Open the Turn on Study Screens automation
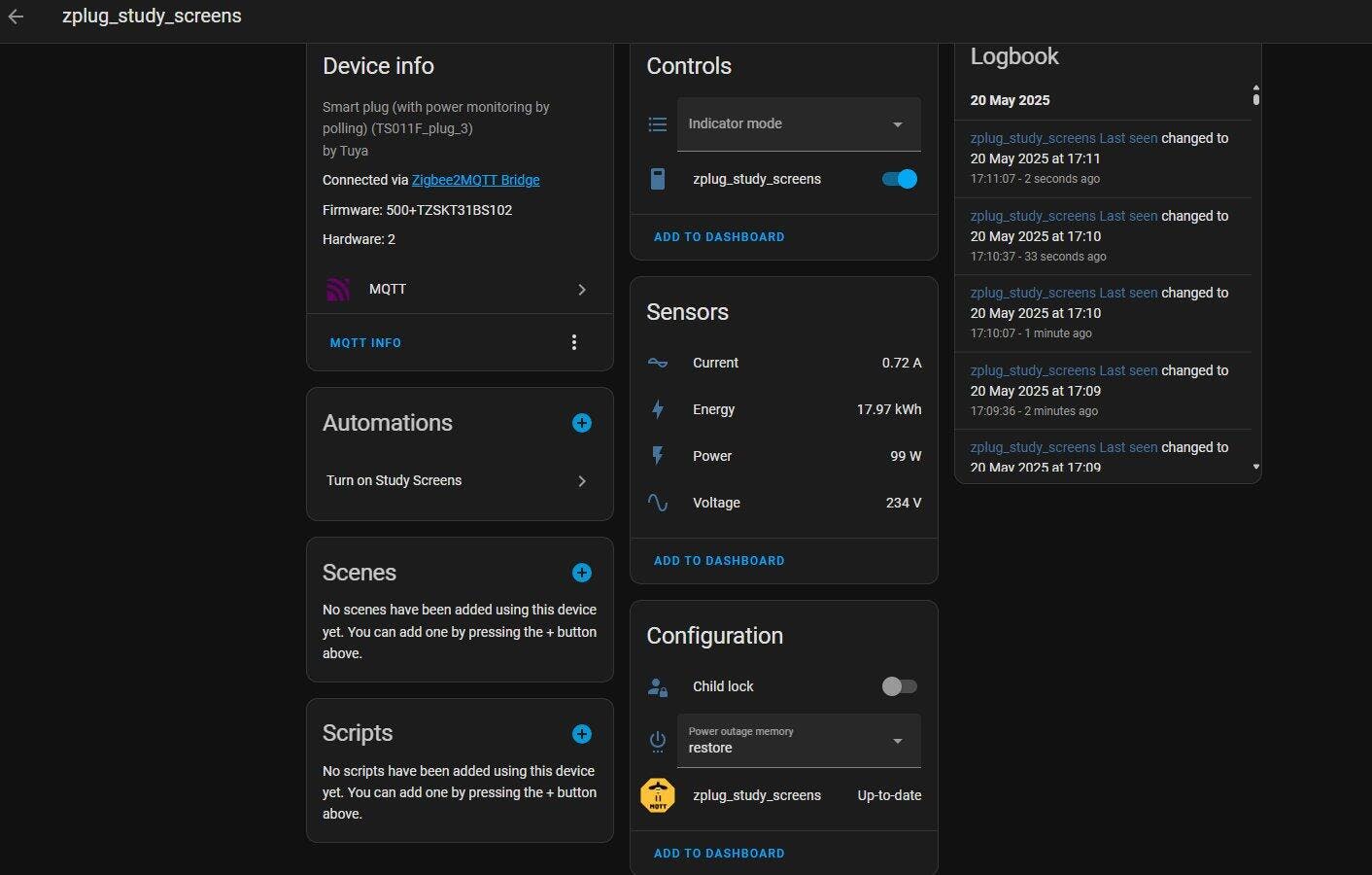Viewport: 1372px width, 875px height. [x=459, y=480]
